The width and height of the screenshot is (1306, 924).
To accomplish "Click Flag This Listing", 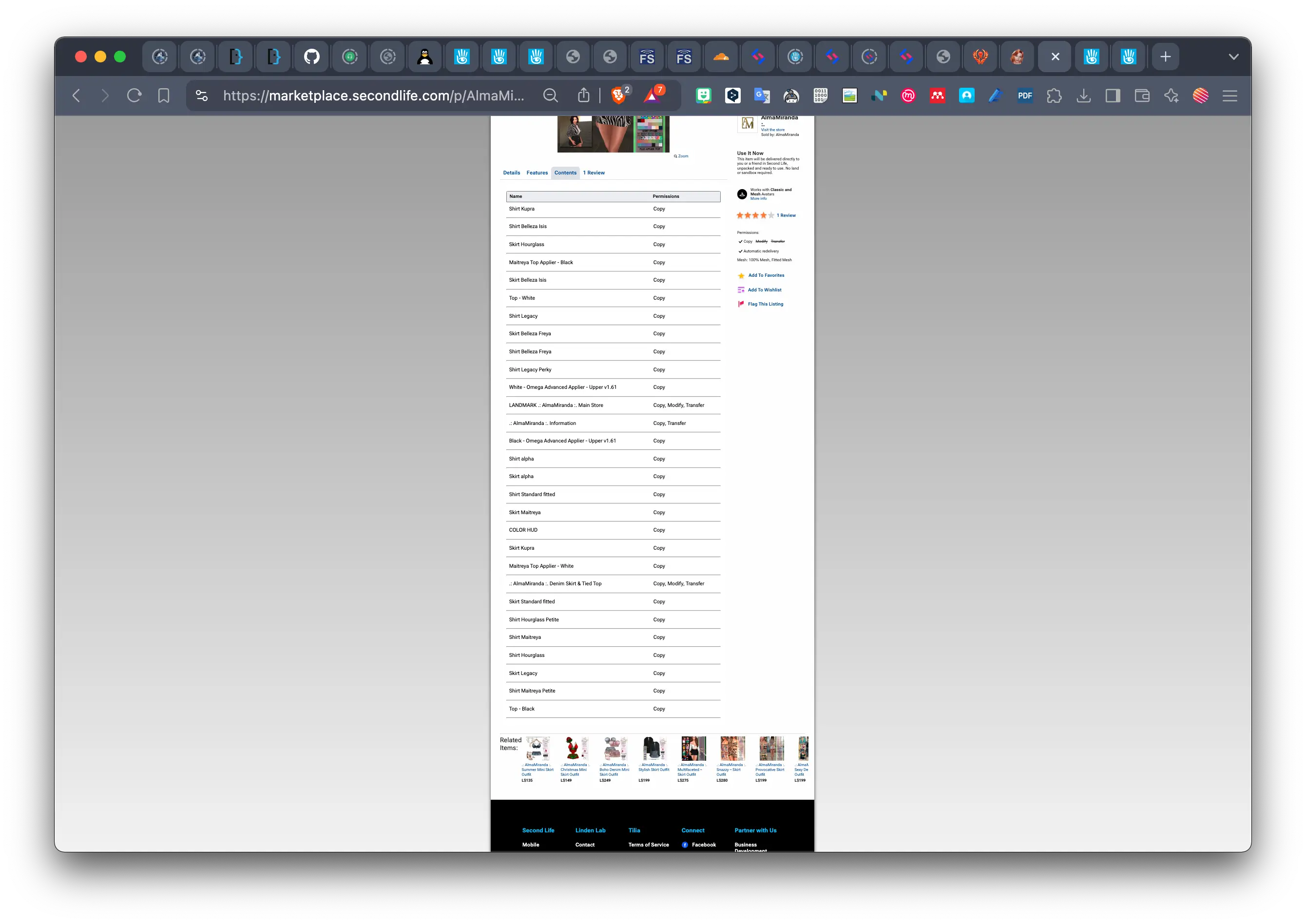I will tap(766, 304).
